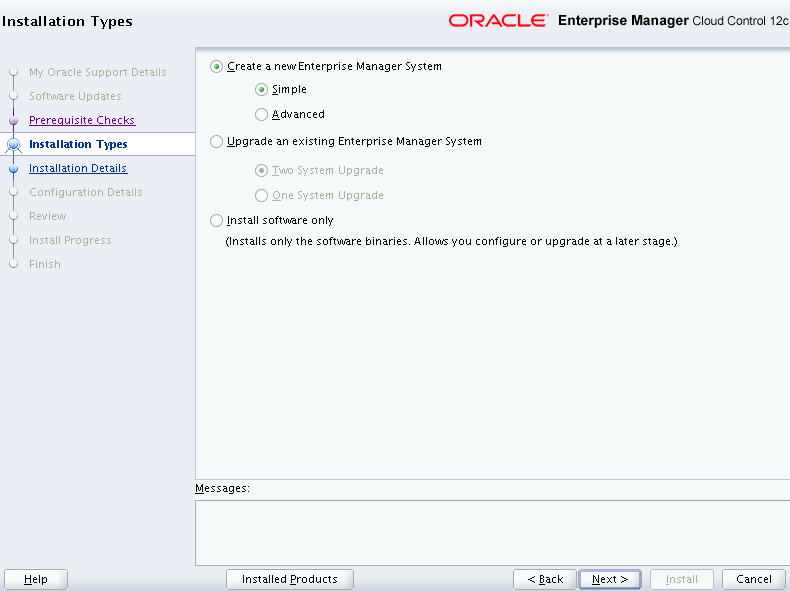This screenshot has width=790, height=592.
Task: Click the Installation Types step marker icon
Action: pyautogui.click(x=14, y=145)
